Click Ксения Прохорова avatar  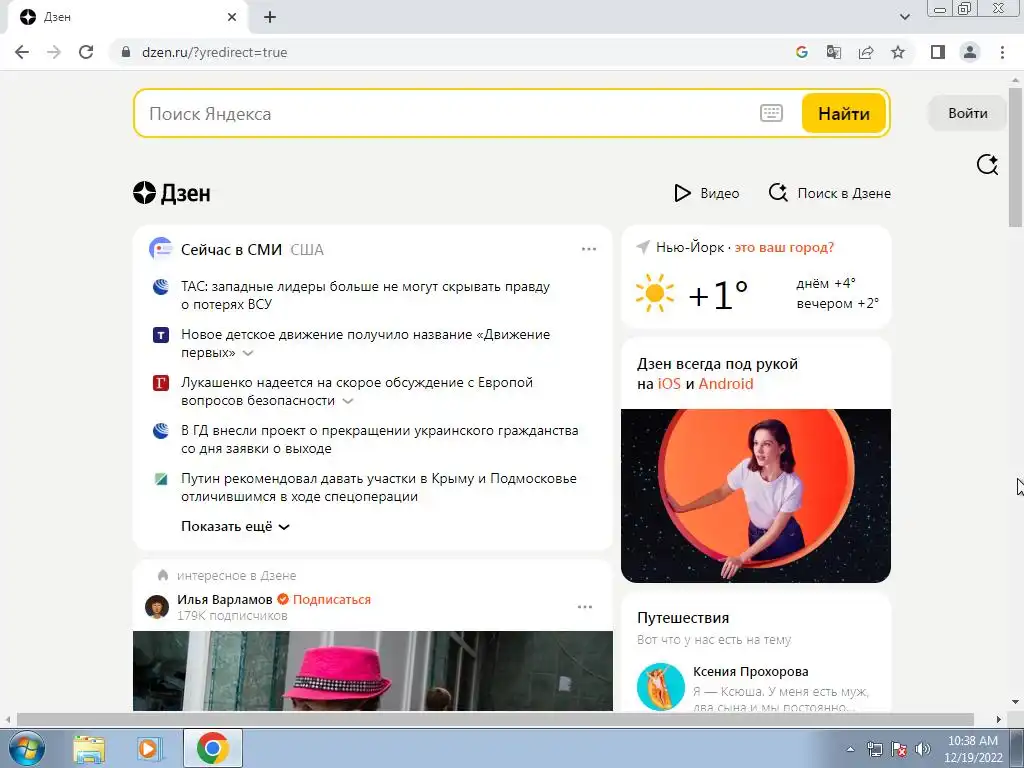coord(661,687)
